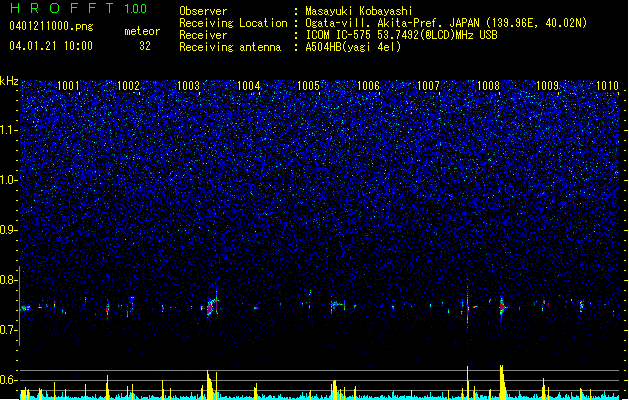Click the 'Observer' field label
The width and height of the screenshot is (629, 400).
coord(203,11)
